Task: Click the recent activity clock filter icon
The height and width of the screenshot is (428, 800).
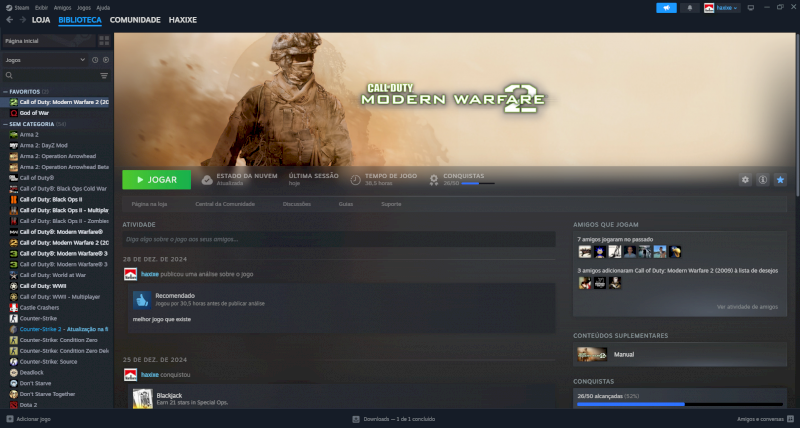Action: click(x=95, y=60)
